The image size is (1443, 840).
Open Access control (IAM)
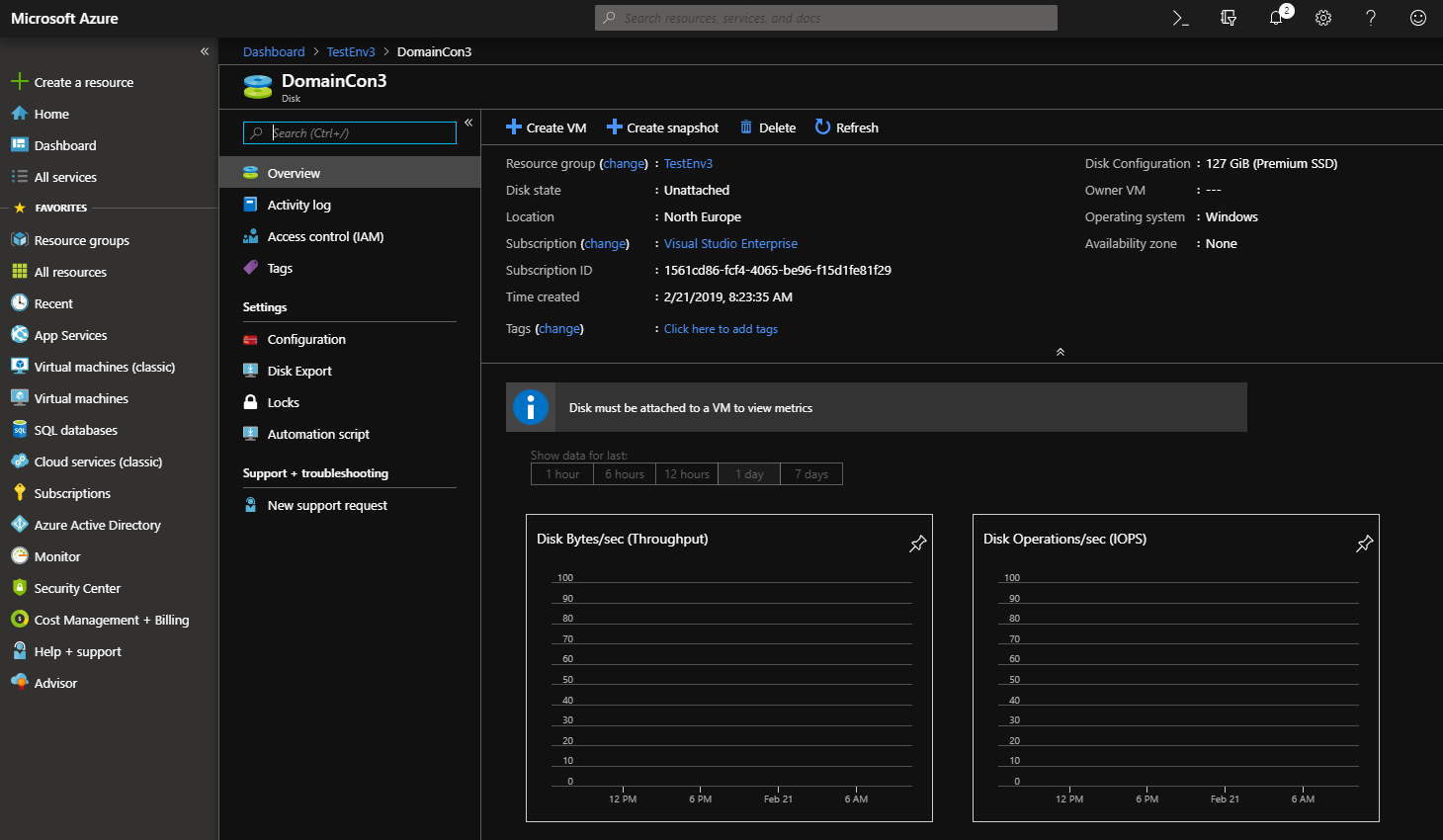point(350,236)
